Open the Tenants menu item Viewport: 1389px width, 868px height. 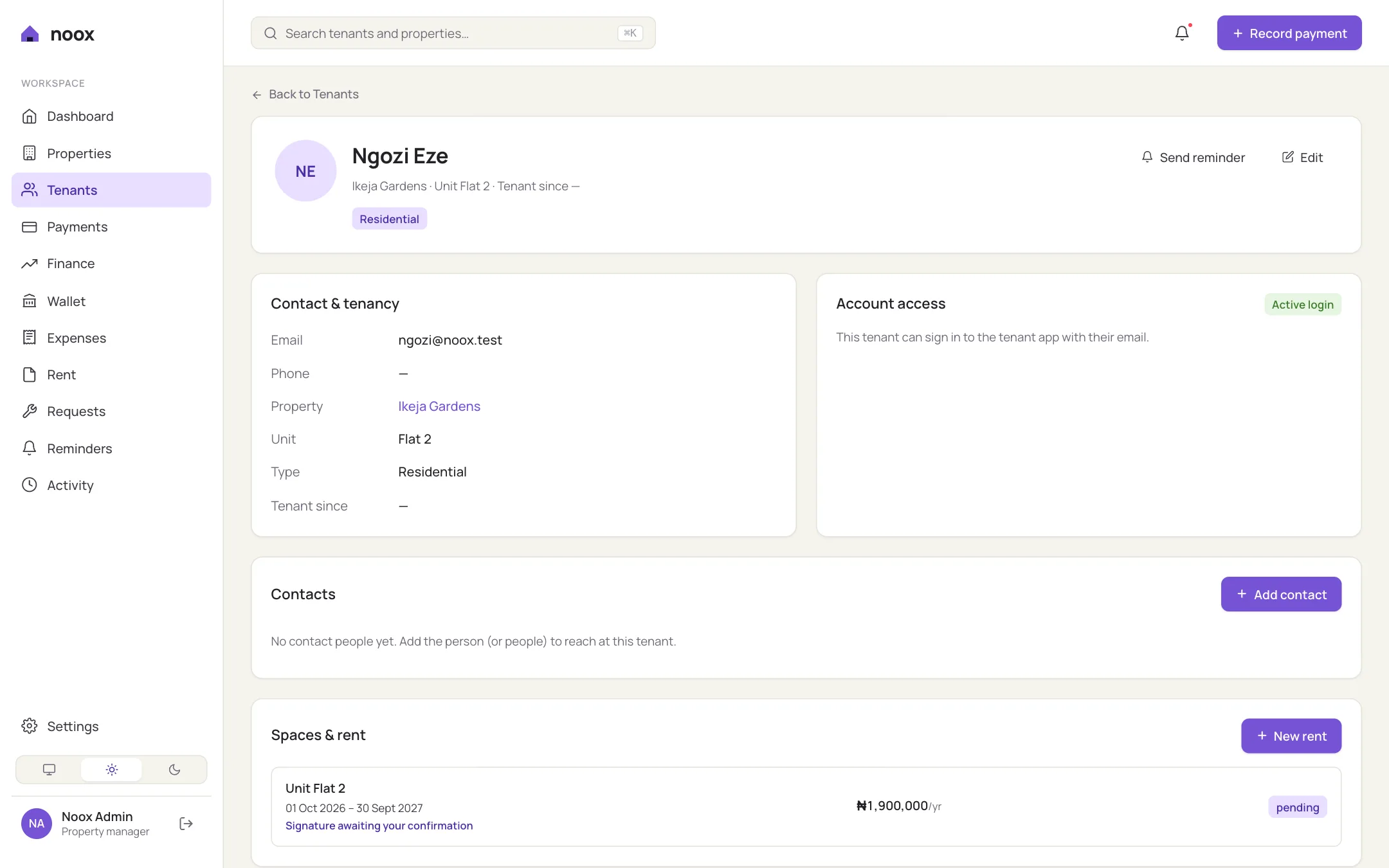[111, 190]
